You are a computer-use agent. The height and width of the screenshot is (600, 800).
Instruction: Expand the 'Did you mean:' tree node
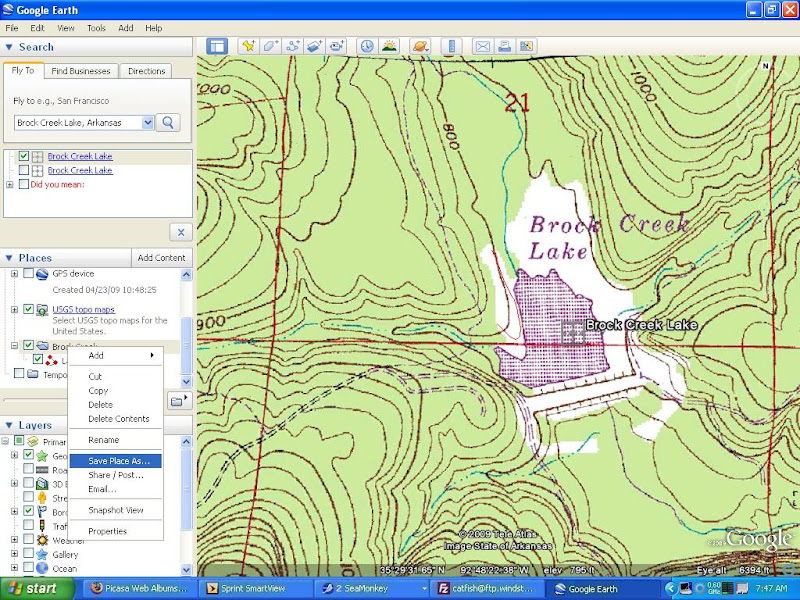[x=10, y=184]
